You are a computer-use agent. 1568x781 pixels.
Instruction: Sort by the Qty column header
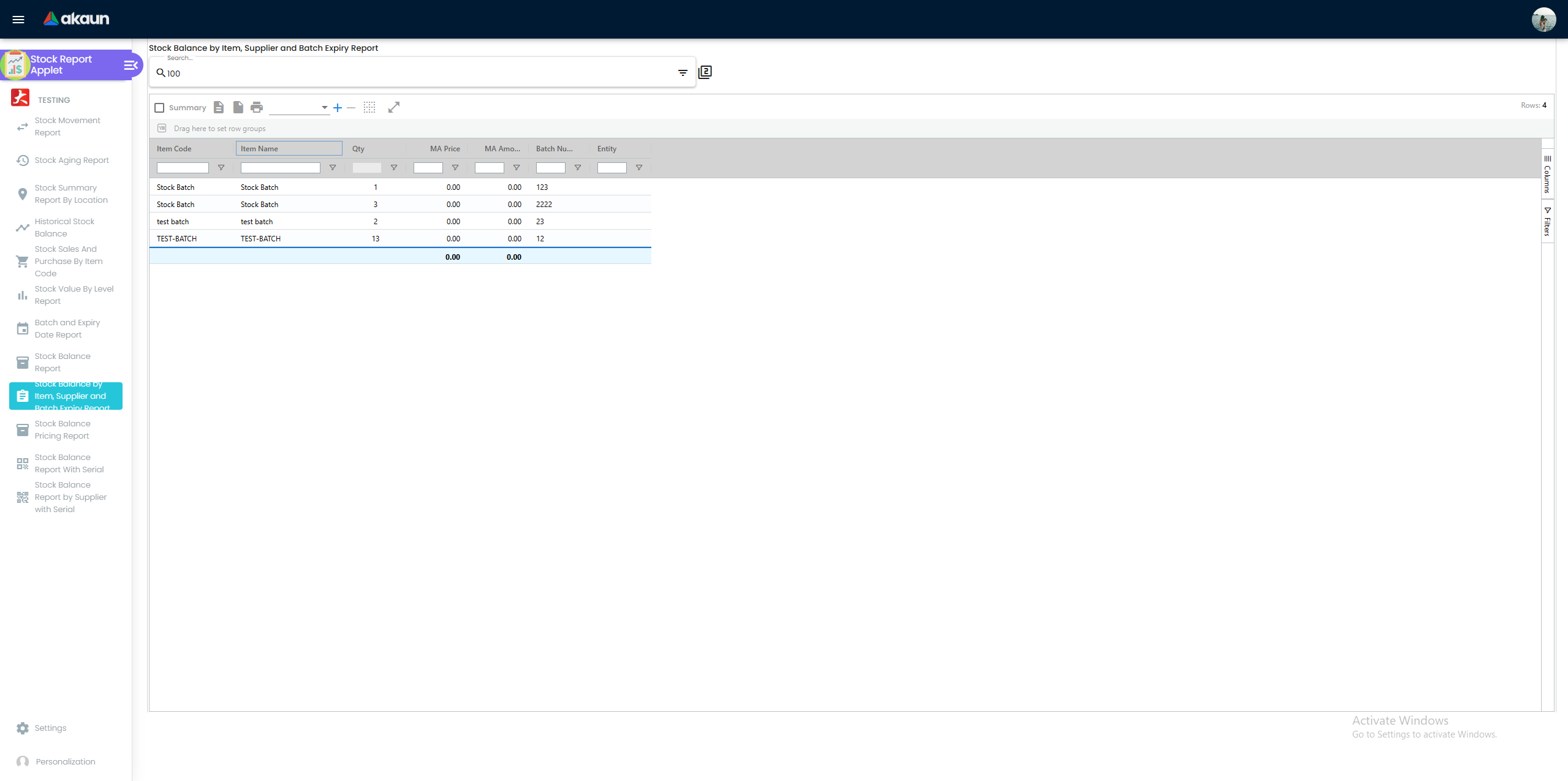[x=358, y=149]
